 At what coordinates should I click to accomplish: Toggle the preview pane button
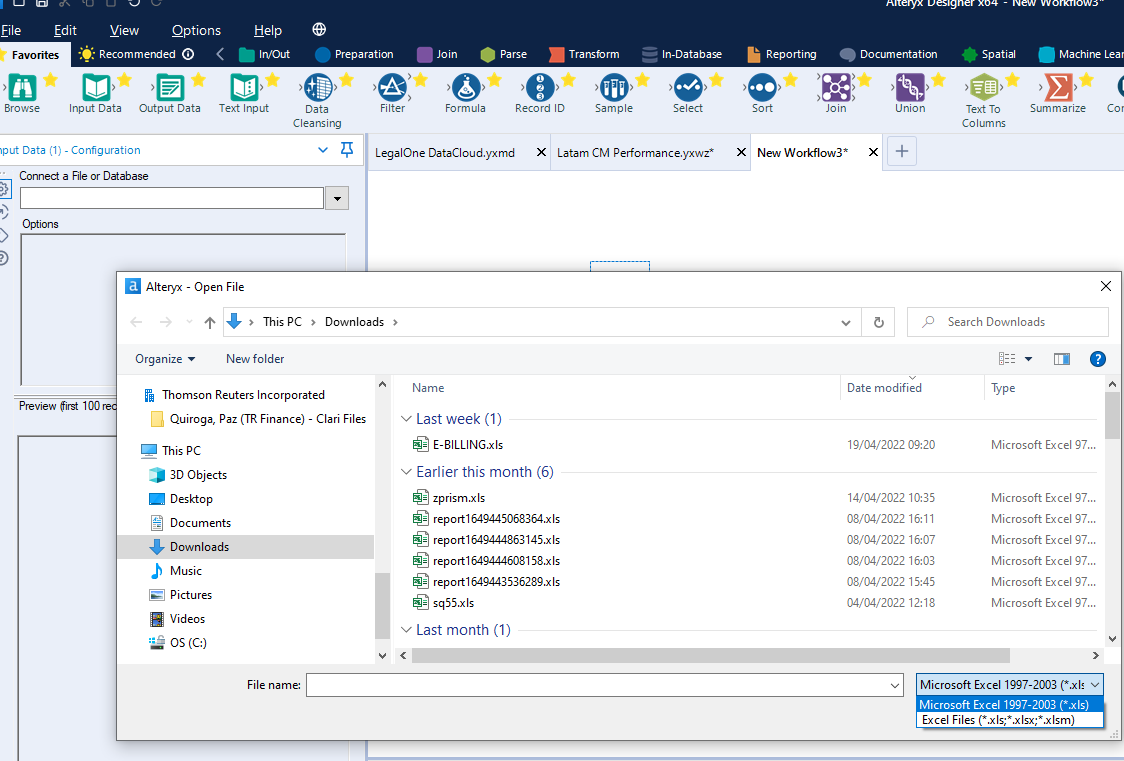(1062, 359)
